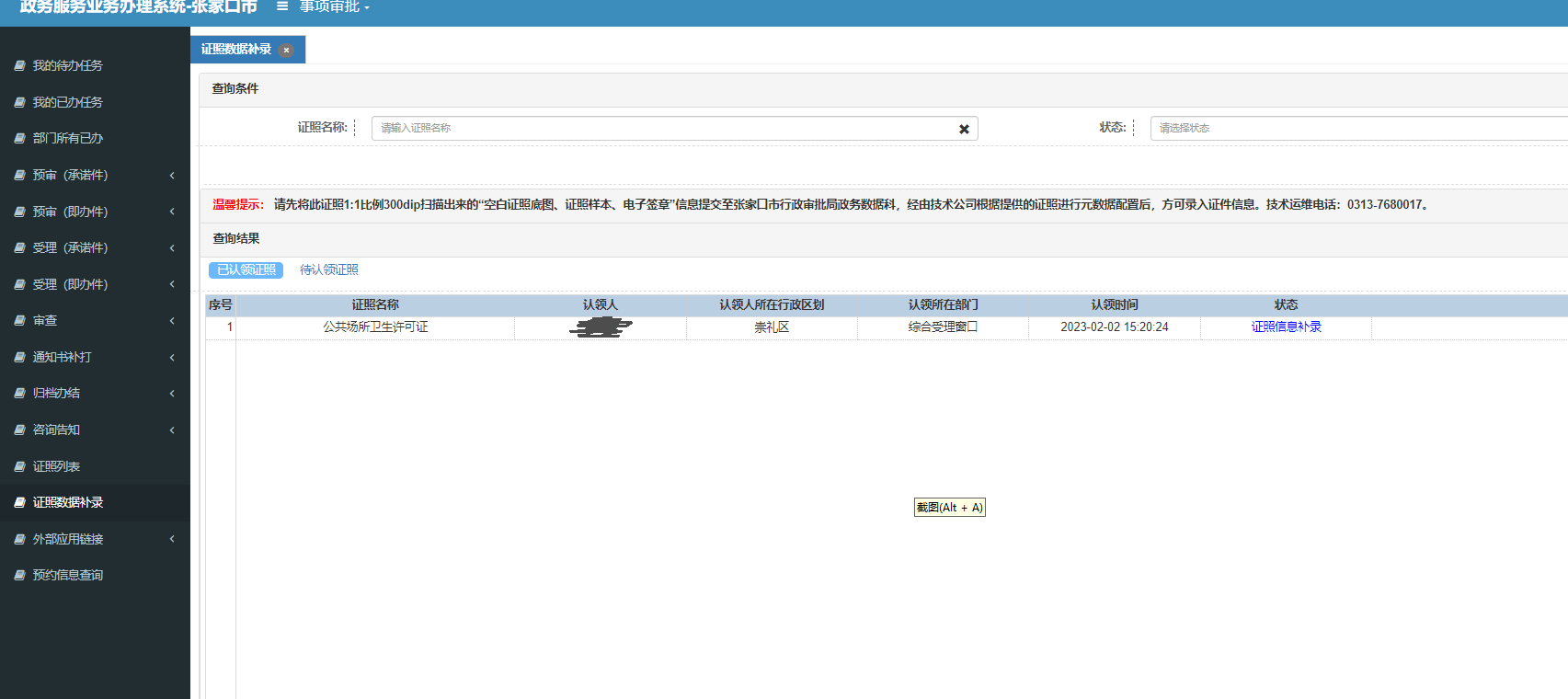Viewport: 1568px width, 699px height.
Task: Click the book icon beside 通知书补打
Action: tap(19, 357)
